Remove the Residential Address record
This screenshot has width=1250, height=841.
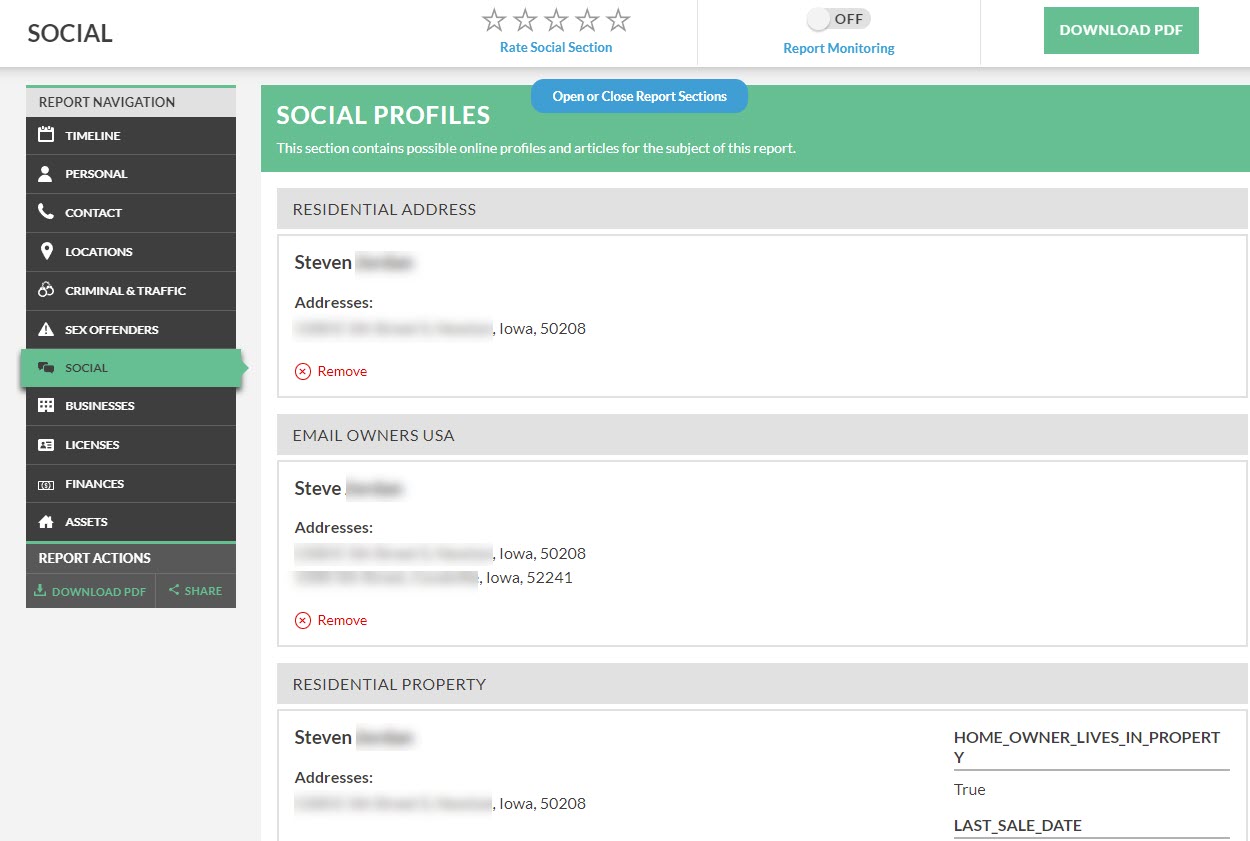331,371
